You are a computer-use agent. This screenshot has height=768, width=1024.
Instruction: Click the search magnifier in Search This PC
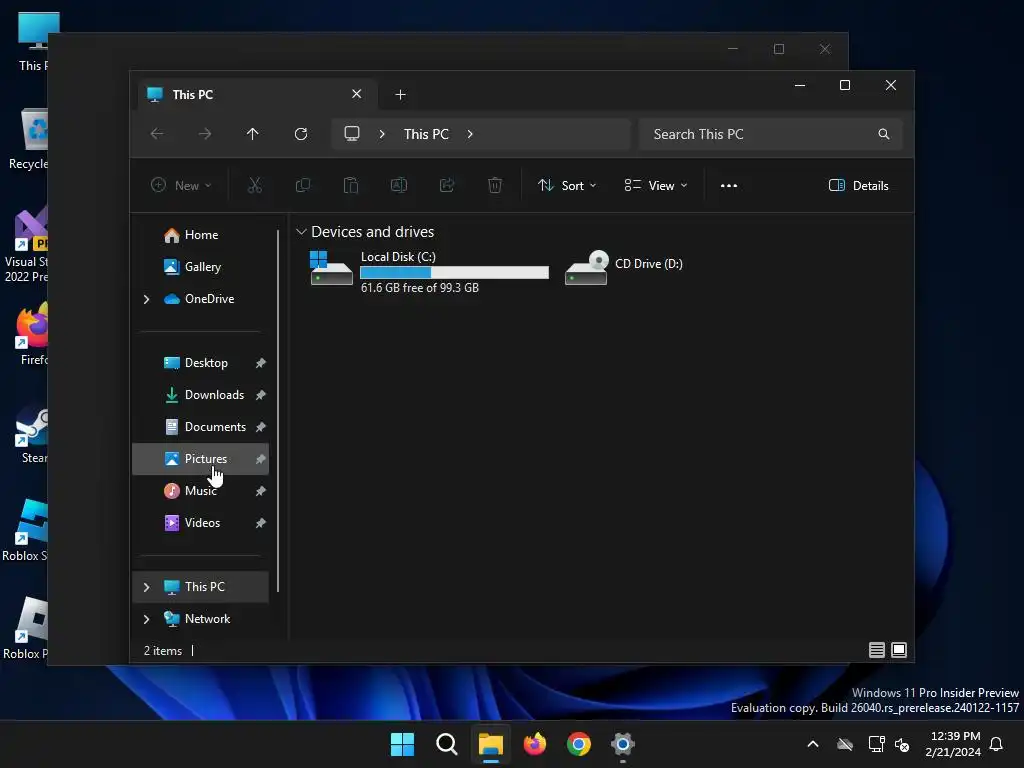click(884, 134)
